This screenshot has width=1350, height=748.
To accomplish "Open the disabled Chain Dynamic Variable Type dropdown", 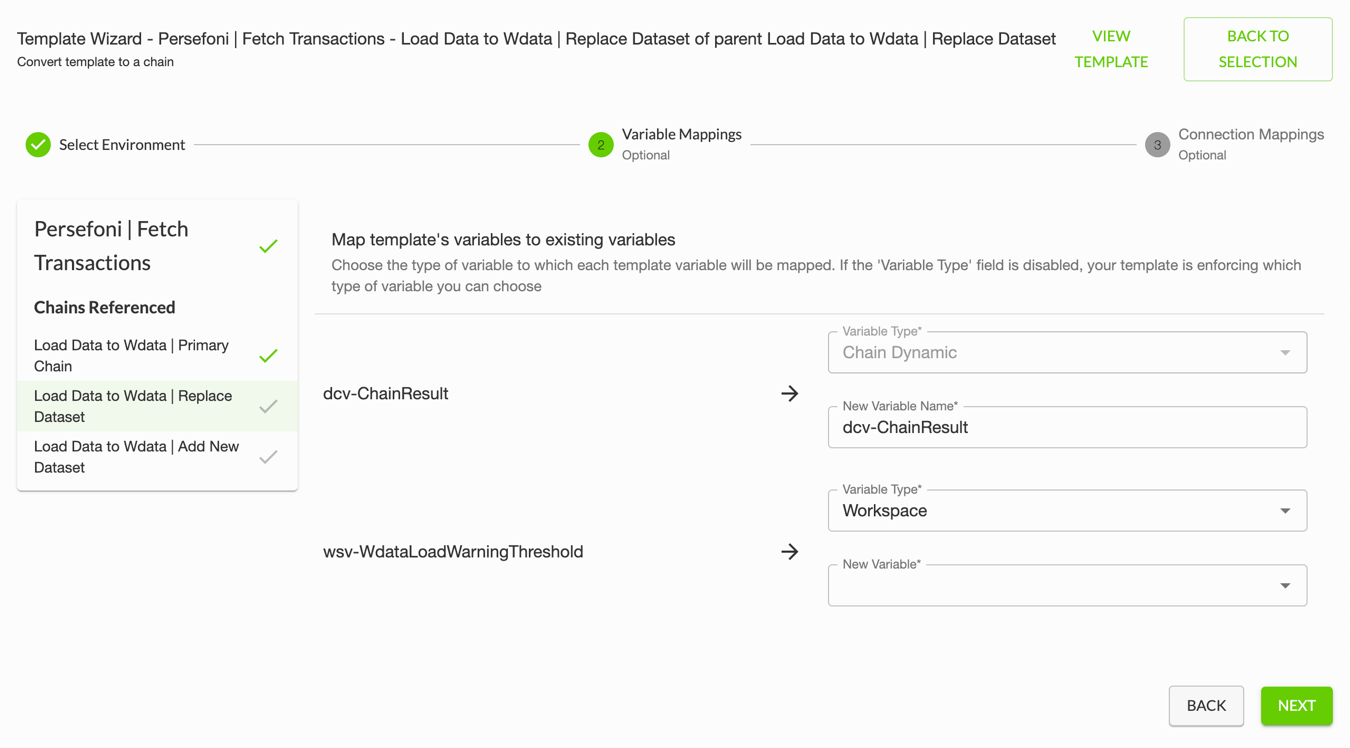I will point(1067,352).
